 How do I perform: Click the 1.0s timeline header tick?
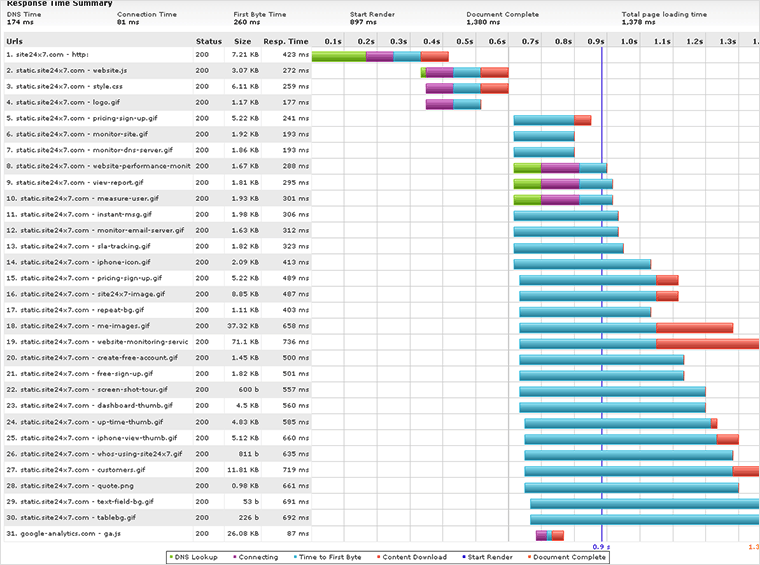(628, 41)
